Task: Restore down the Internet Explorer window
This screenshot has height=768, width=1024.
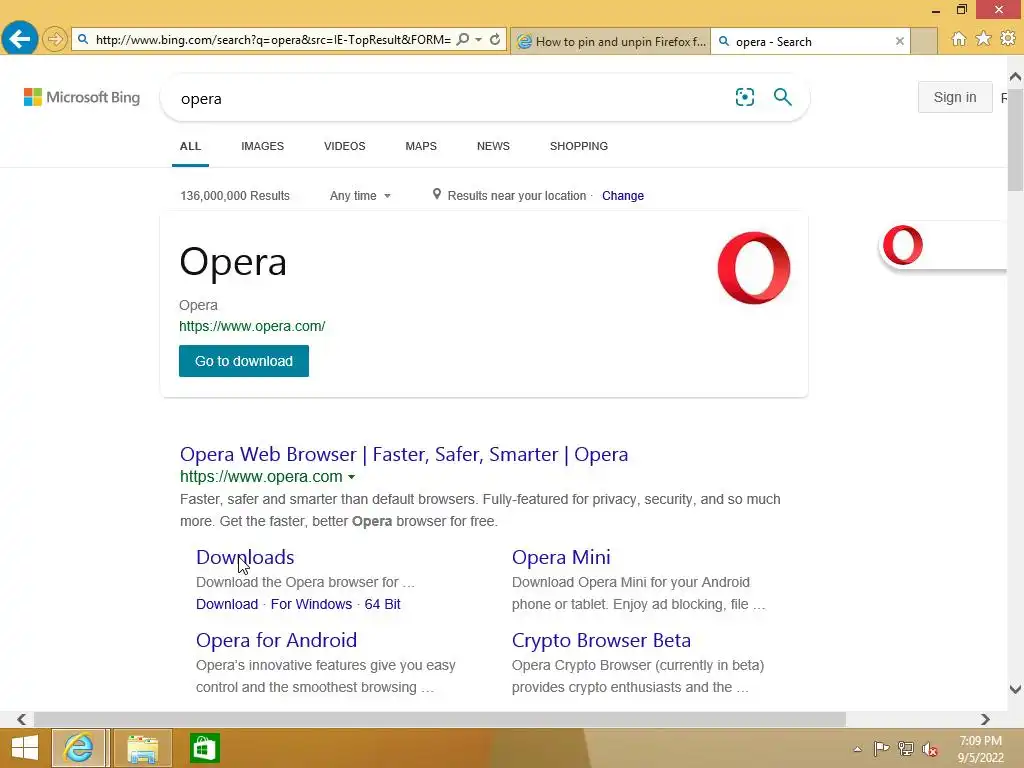Action: coord(961,9)
